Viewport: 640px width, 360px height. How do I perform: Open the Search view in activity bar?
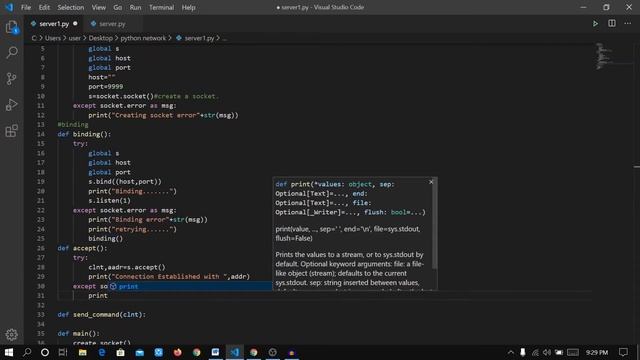[12, 52]
